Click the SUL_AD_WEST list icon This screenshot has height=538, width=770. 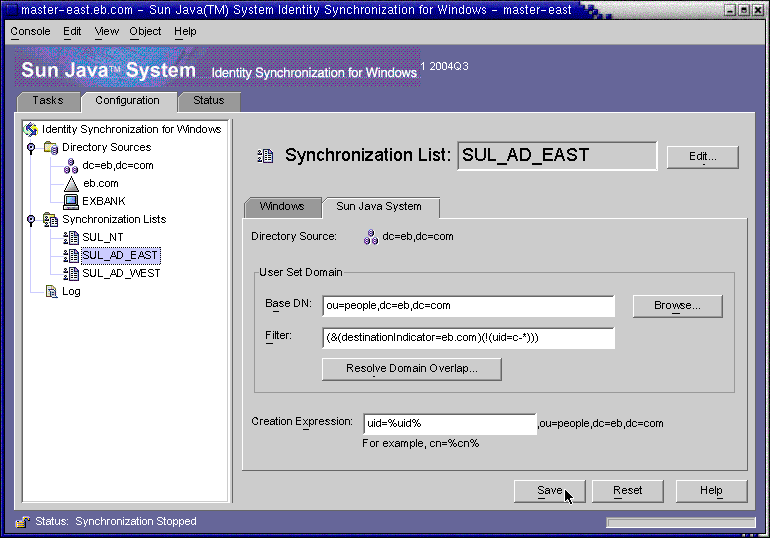tap(71, 273)
